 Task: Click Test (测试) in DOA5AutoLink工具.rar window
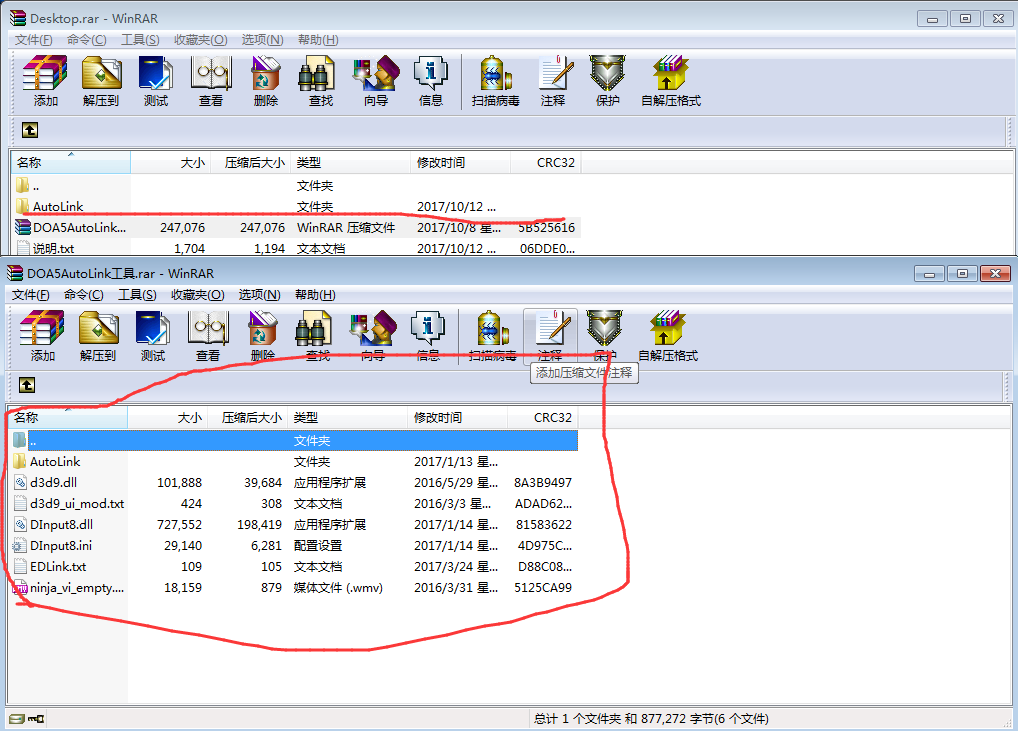click(x=153, y=336)
